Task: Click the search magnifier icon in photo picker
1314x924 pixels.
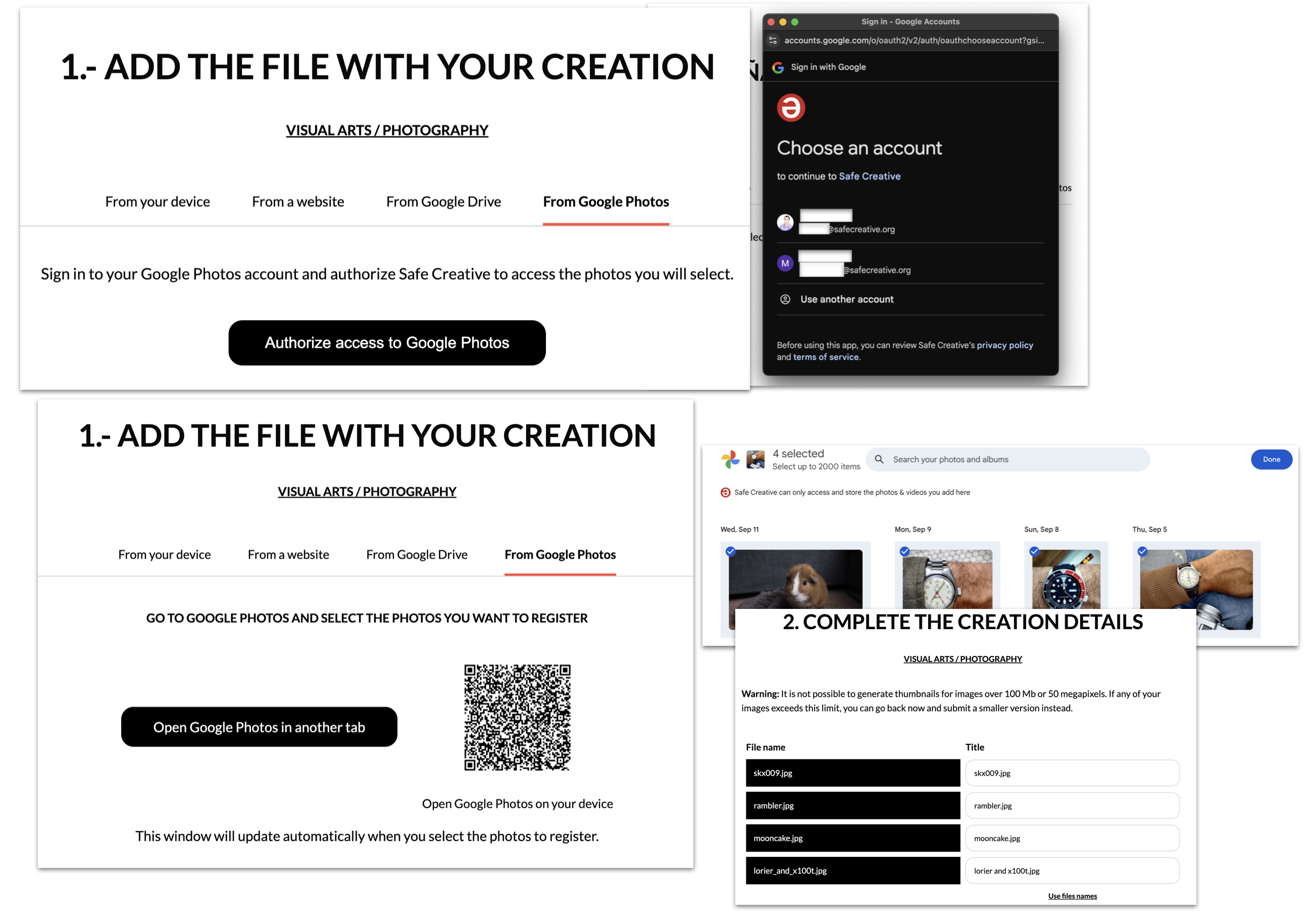Action: point(879,459)
